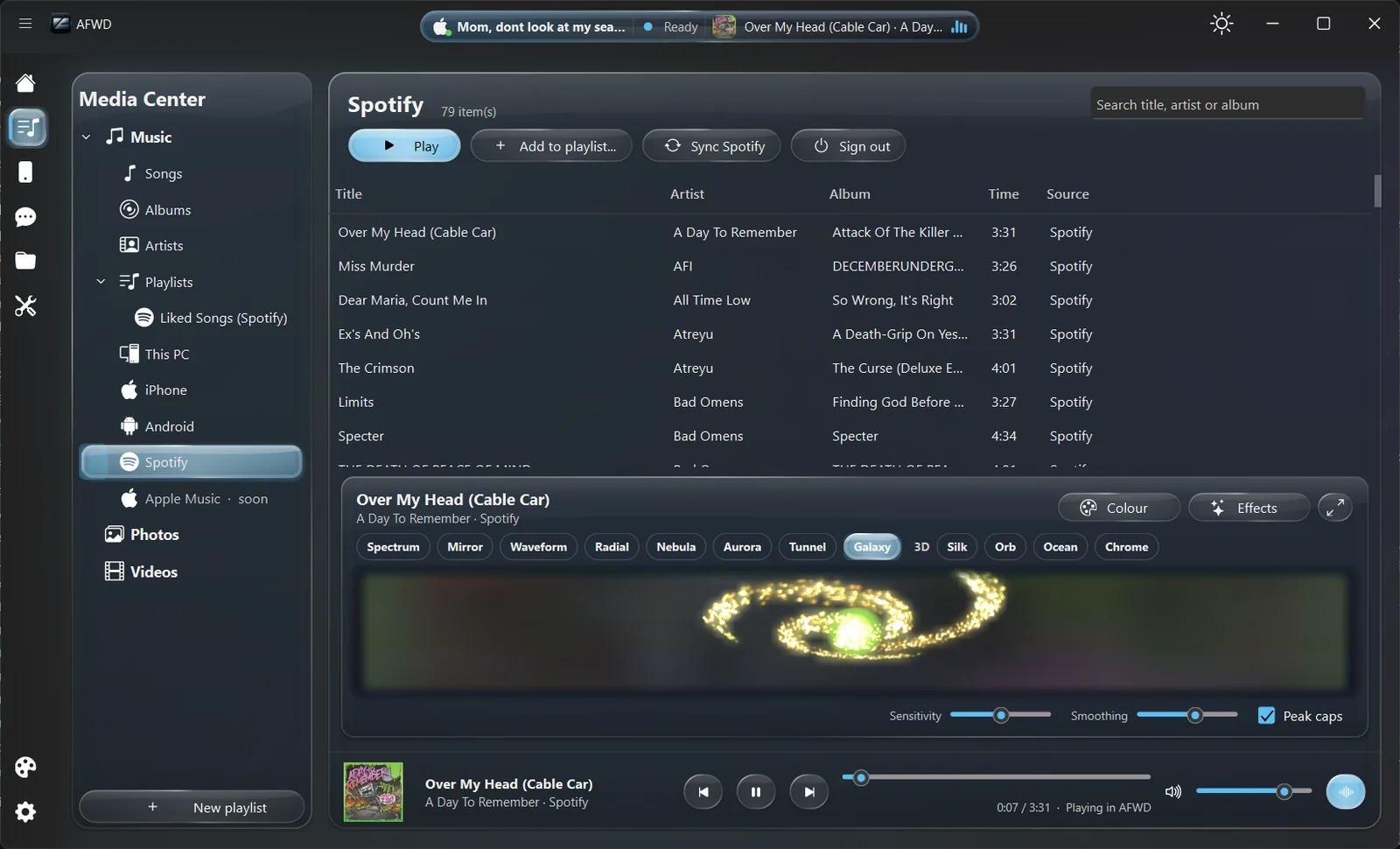This screenshot has width=1400, height=849.
Task: Sort by the Artist column header
Action: (687, 194)
